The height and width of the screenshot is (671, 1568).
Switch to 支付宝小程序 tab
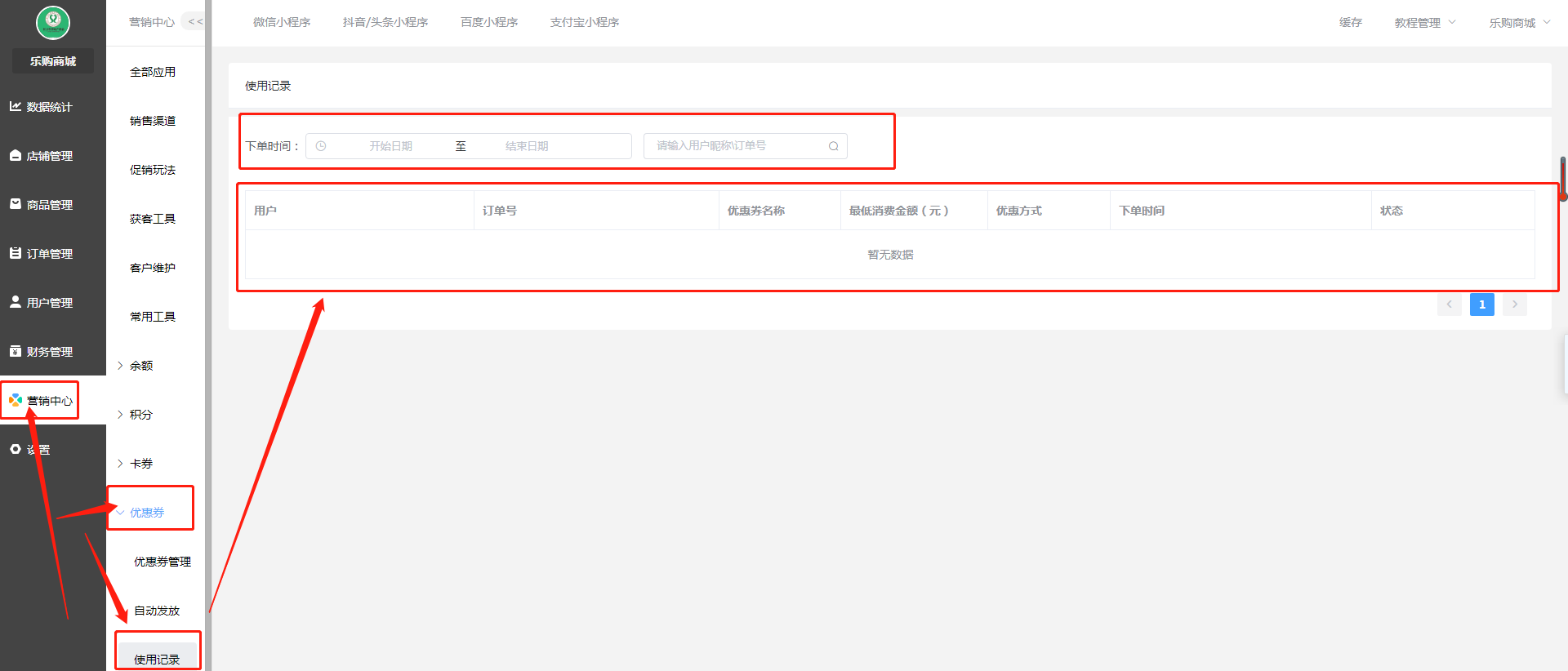tap(585, 22)
